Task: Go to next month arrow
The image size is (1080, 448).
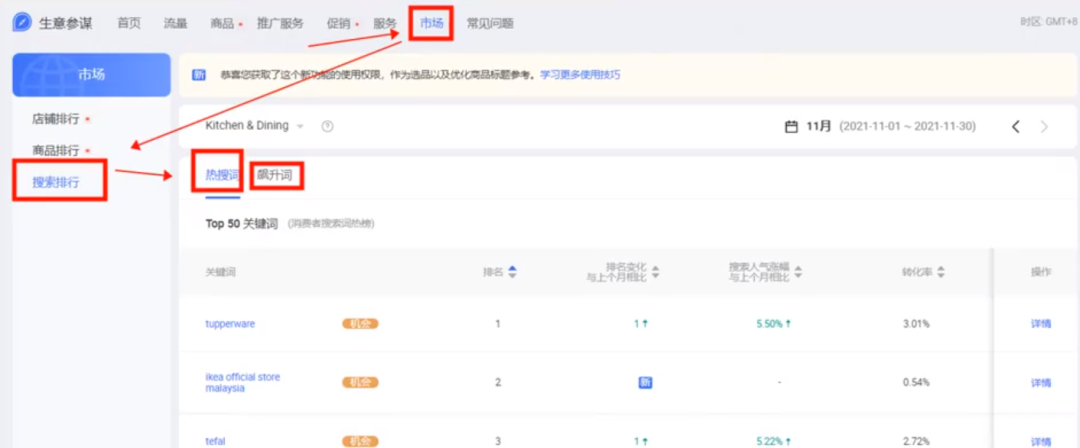Action: [1044, 127]
